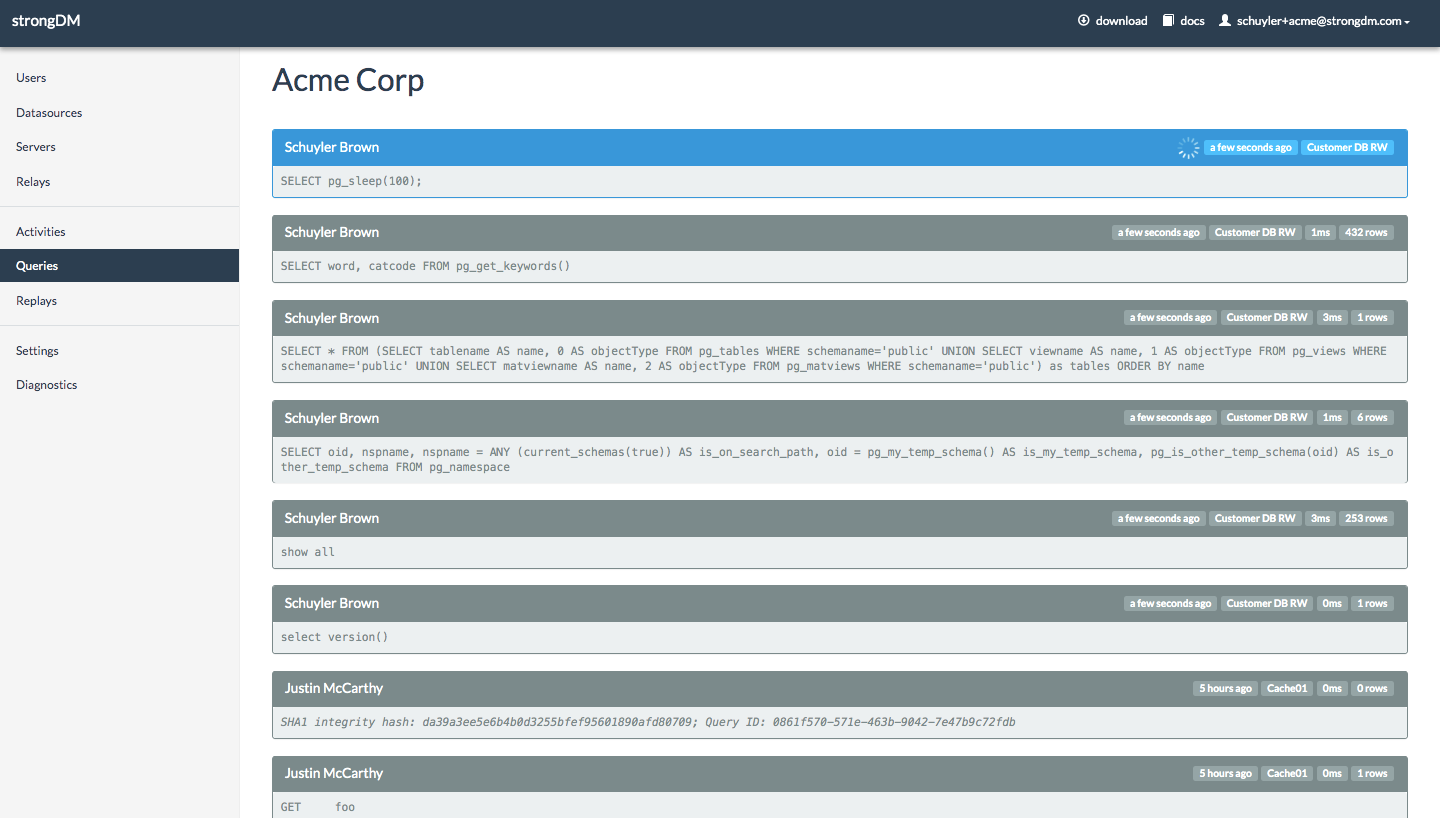
Task: Click 'a few seconds ago' on the pg_sleep query
Action: click(1250, 147)
